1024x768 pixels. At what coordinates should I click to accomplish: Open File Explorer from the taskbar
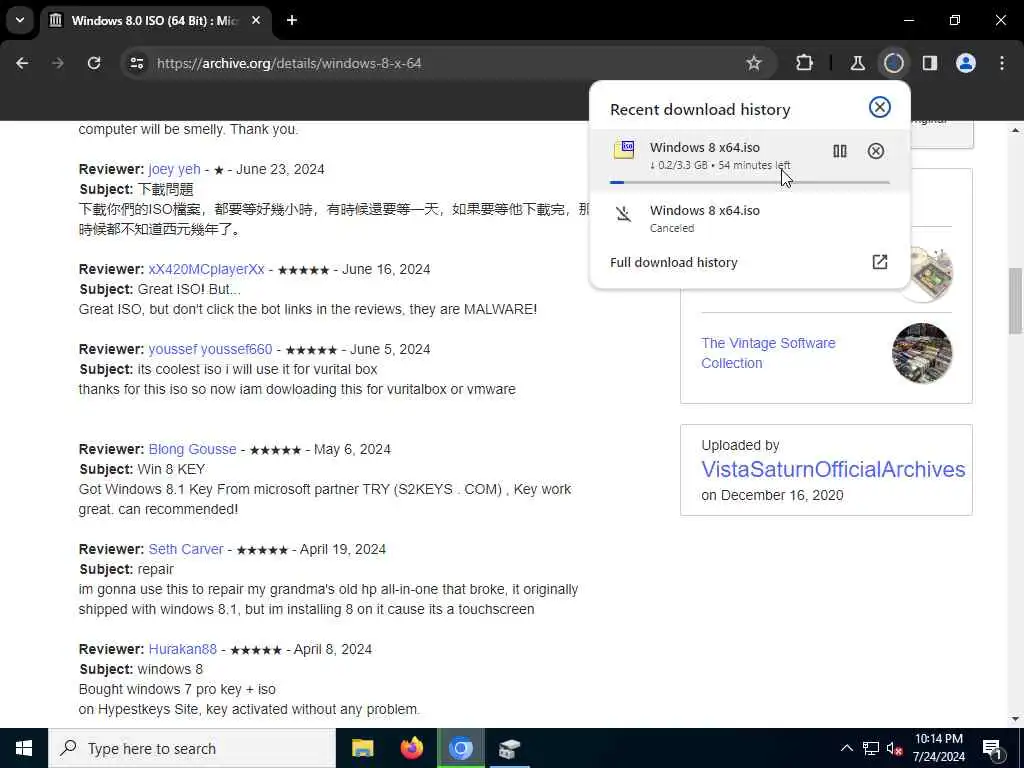coord(362,748)
